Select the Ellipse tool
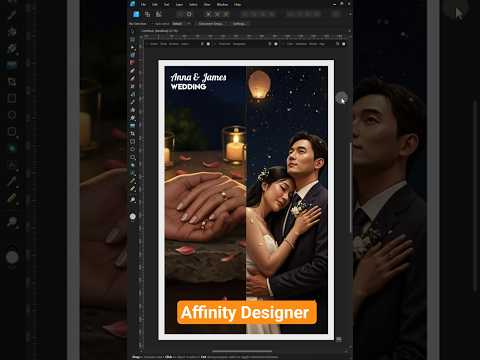Viewport: 480px width, 360px height. pyautogui.click(x=133, y=149)
